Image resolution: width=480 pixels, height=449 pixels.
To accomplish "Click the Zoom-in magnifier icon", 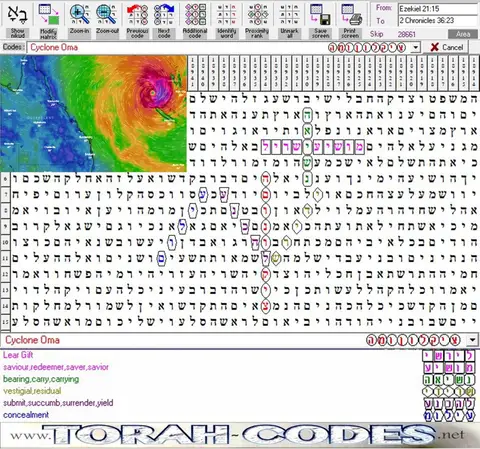I will pos(79,14).
